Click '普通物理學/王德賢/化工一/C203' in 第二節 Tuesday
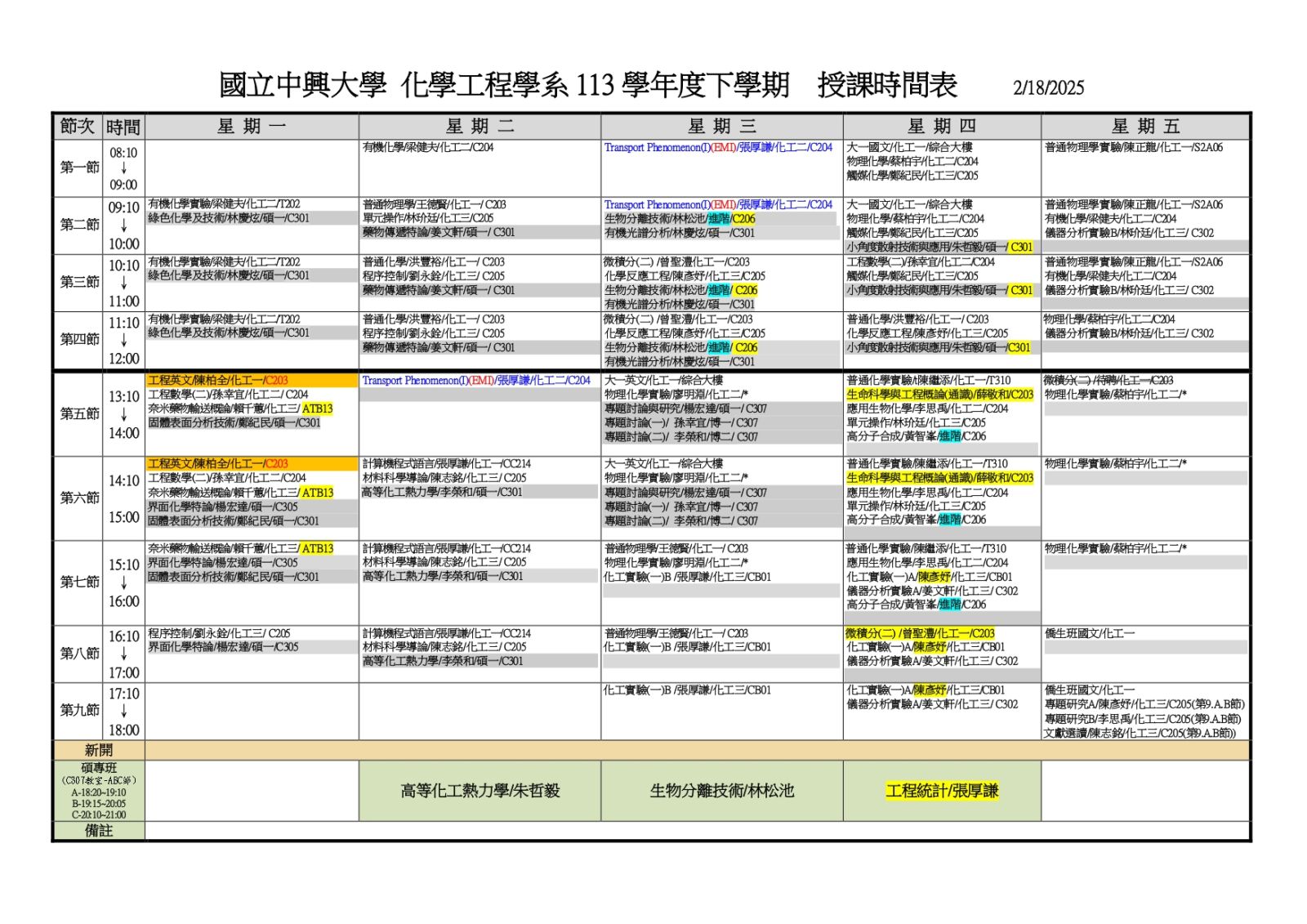Image resolution: width=1307 pixels, height=924 pixels. 434,205
